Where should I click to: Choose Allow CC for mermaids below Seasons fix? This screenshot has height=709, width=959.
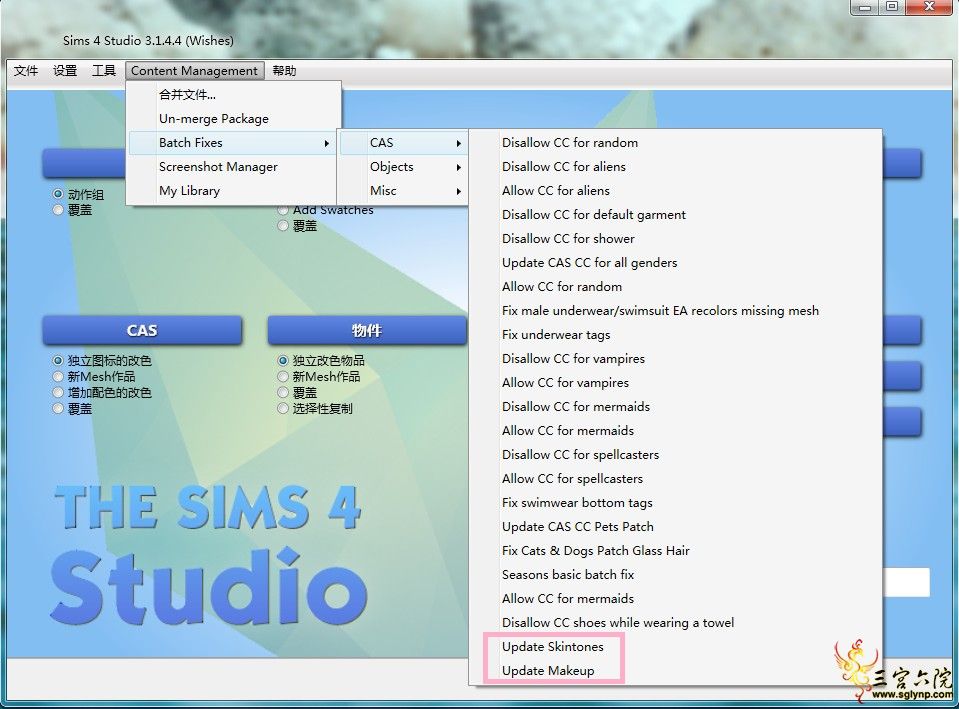click(x=676, y=598)
